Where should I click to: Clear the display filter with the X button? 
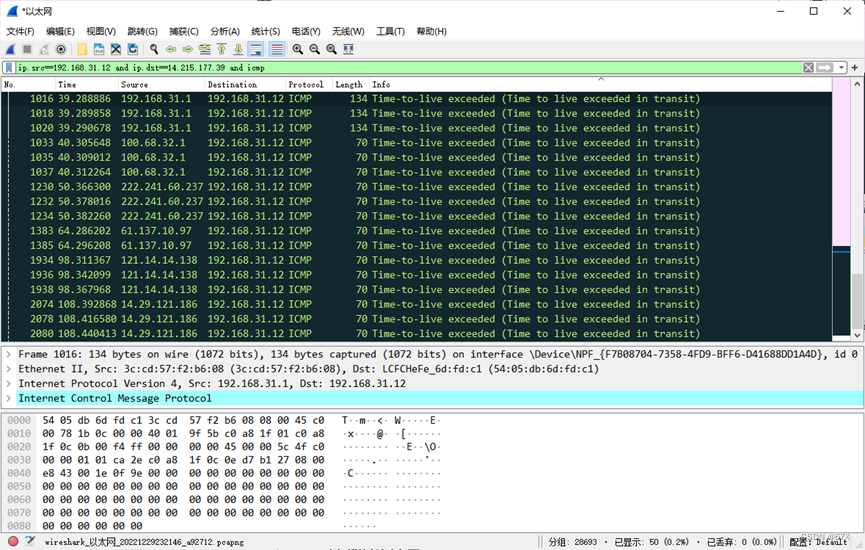point(808,68)
